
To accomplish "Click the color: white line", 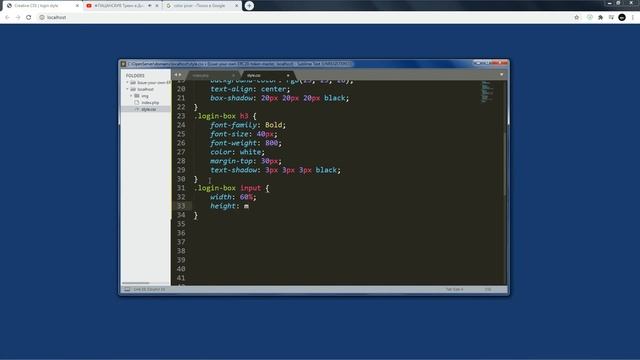I will (x=237, y=152).
